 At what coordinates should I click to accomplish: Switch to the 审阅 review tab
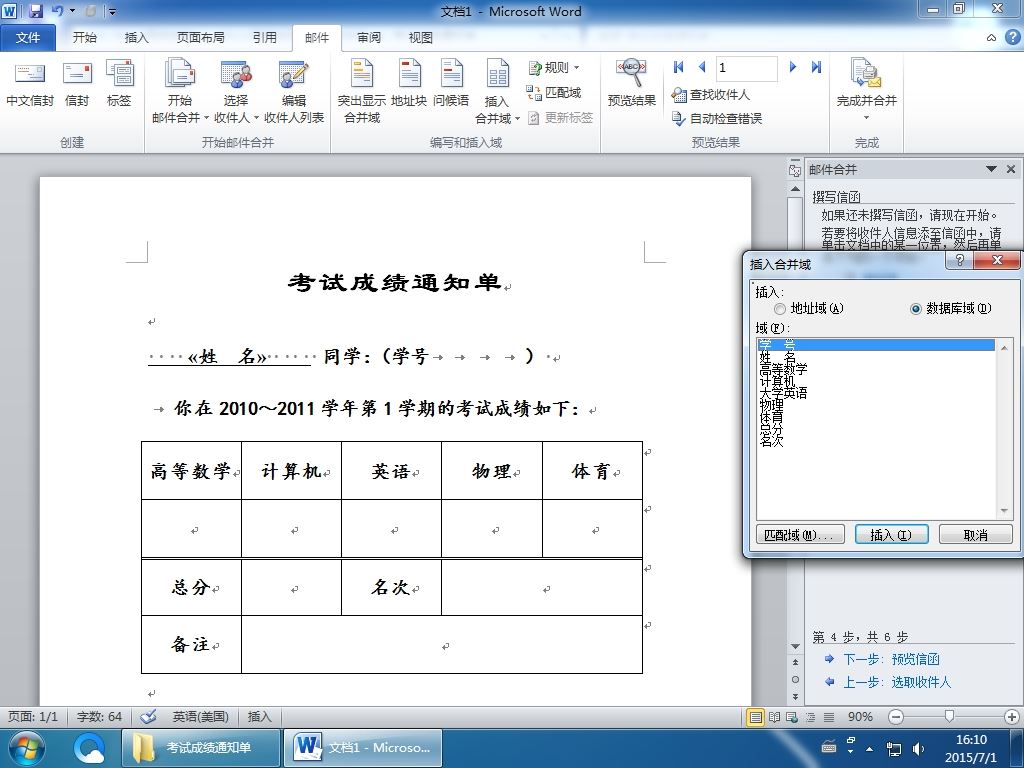368,37
